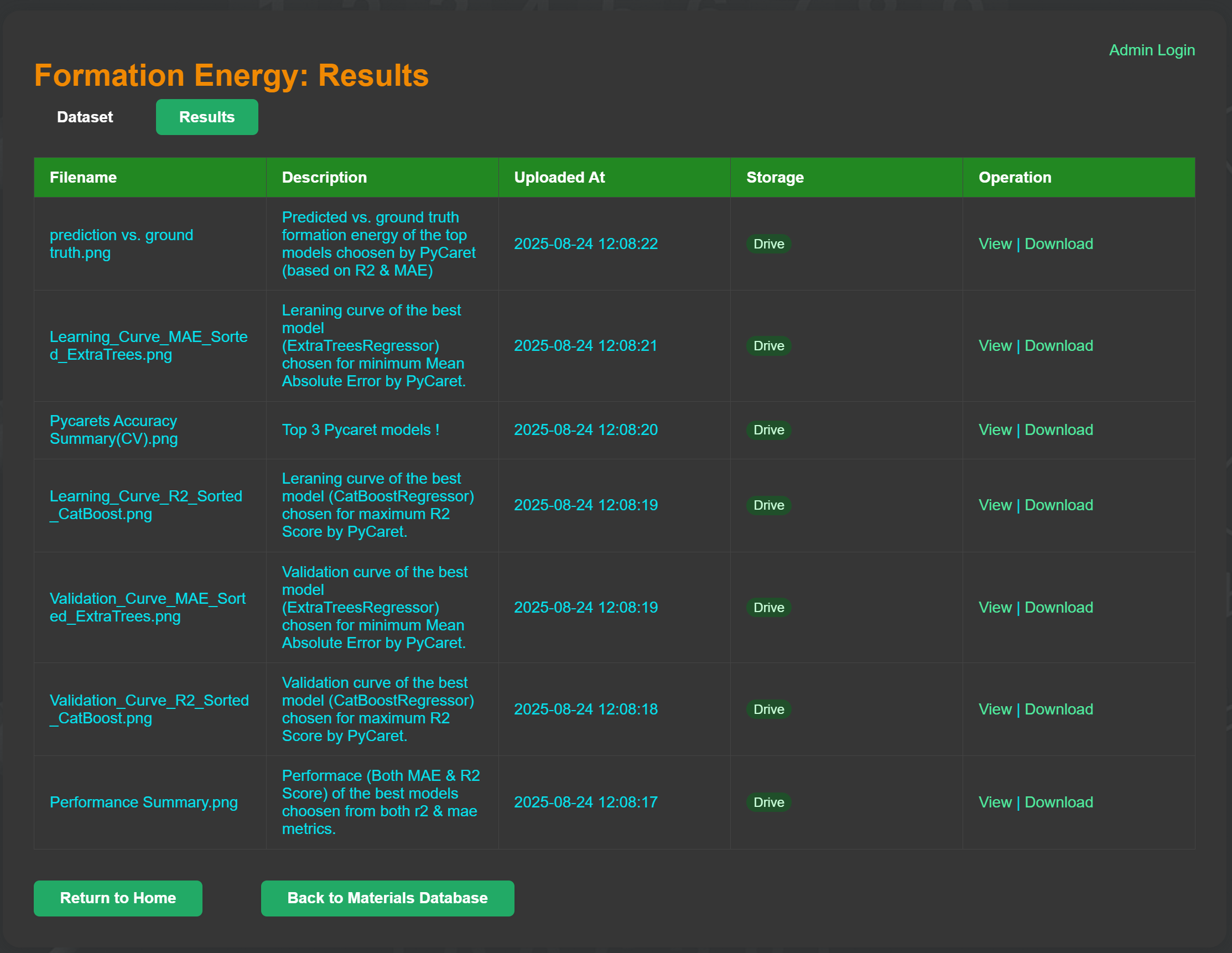Viewport: 1232px width, 953px height.
Task: Click the Filename column header
Action: (x=84, y=177)
